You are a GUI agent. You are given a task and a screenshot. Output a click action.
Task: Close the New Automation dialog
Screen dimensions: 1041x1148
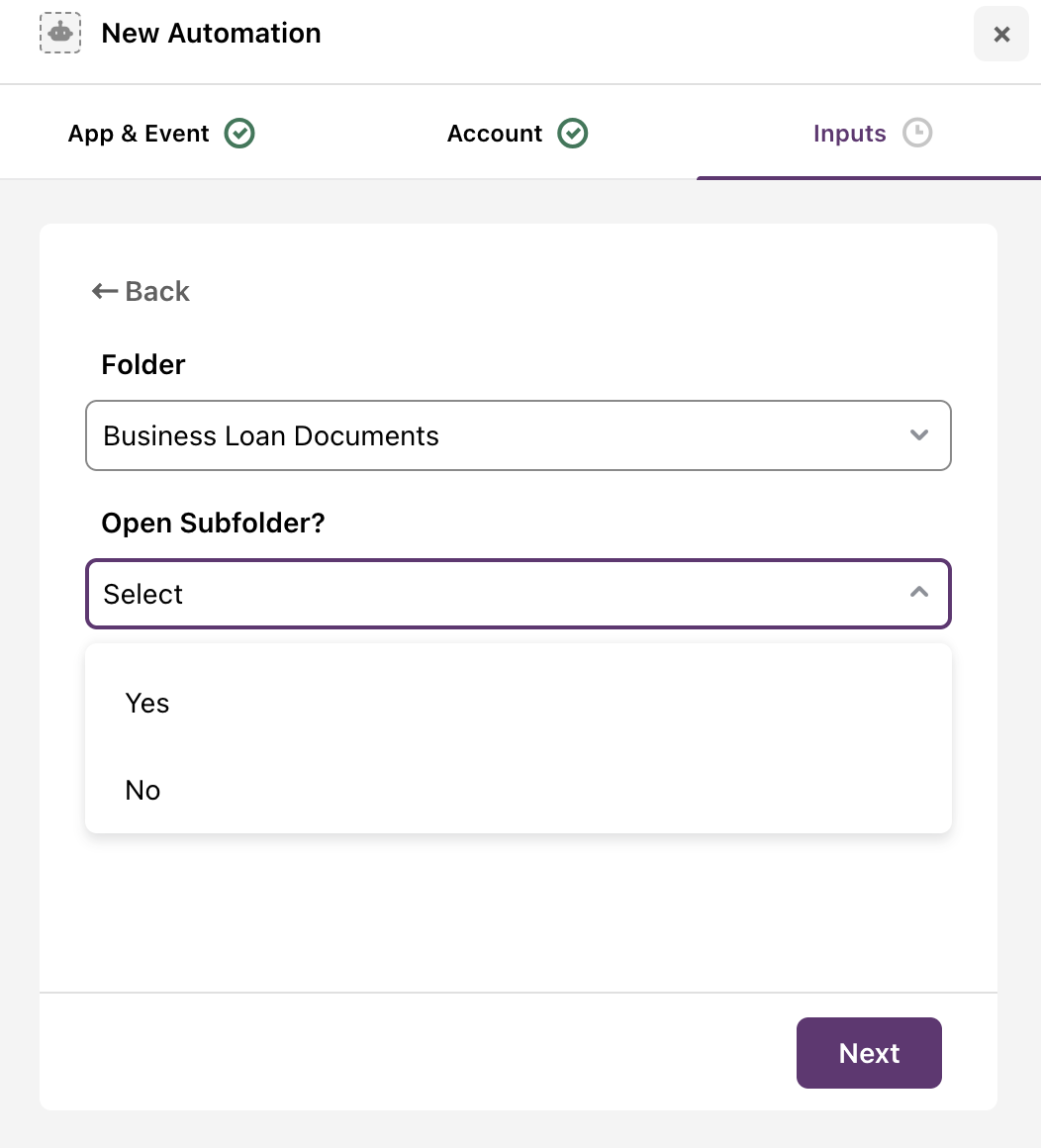pos(1001,34)
